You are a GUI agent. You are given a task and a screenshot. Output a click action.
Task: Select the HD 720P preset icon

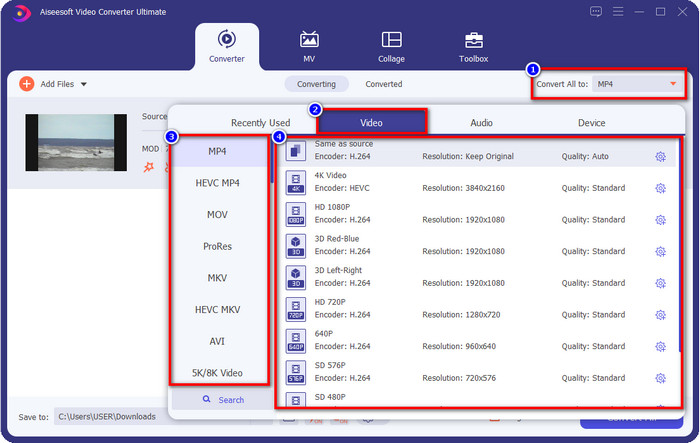coord(296,309)
